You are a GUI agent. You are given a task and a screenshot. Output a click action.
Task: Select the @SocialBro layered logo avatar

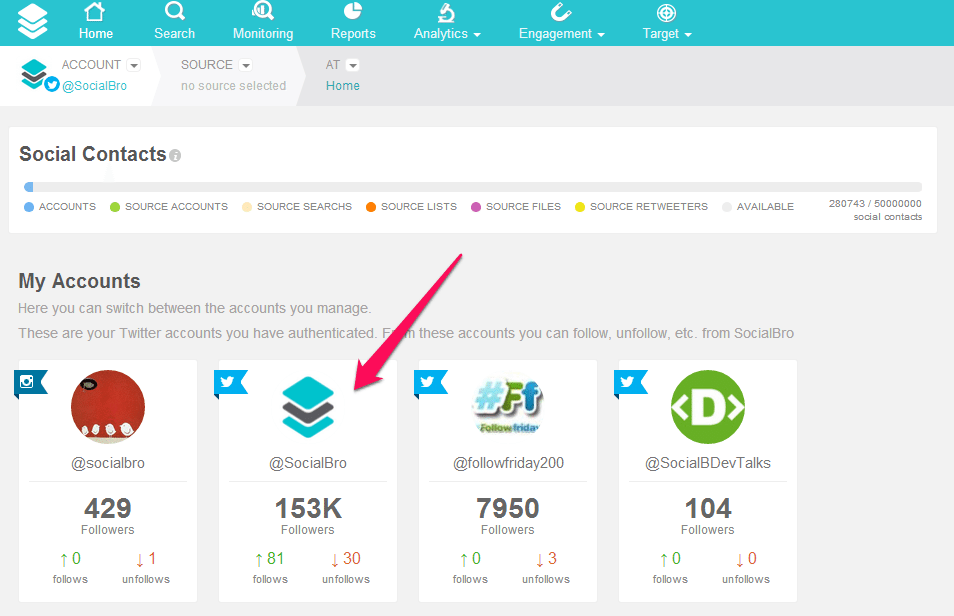tap(308, 407)
